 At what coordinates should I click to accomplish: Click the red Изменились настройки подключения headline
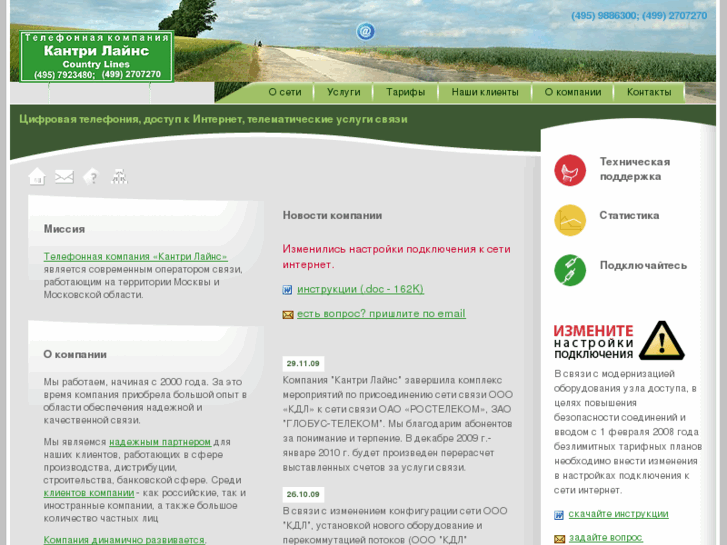click(396, 256)
